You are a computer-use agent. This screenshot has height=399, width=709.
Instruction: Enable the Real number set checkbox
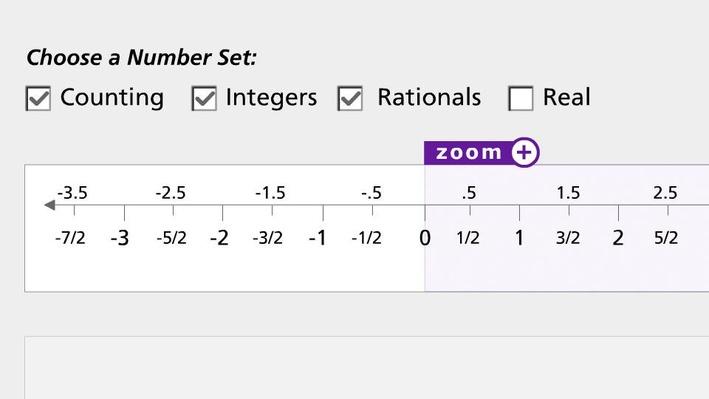click(520, 98)
